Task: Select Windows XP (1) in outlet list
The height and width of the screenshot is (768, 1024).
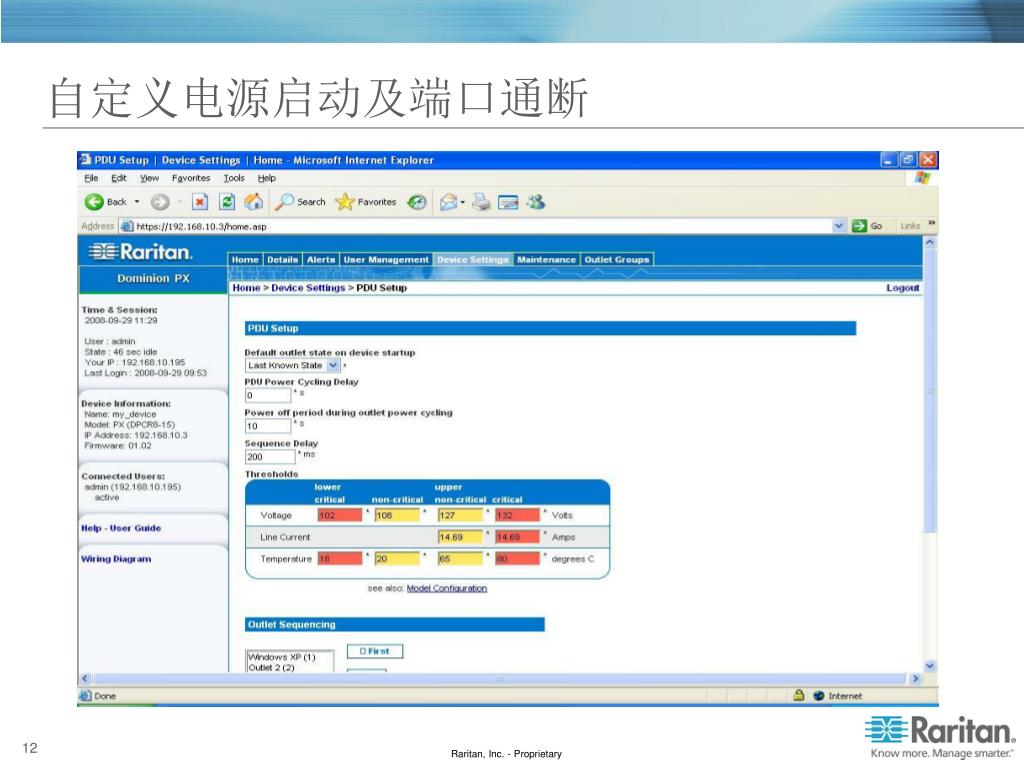Action: (x=282, y=657)
